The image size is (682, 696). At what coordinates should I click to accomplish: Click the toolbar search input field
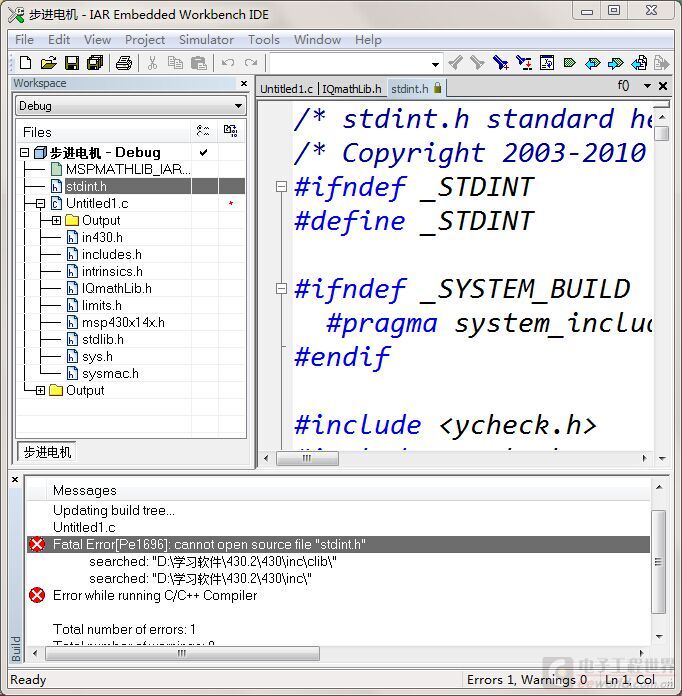coord(349,63)
